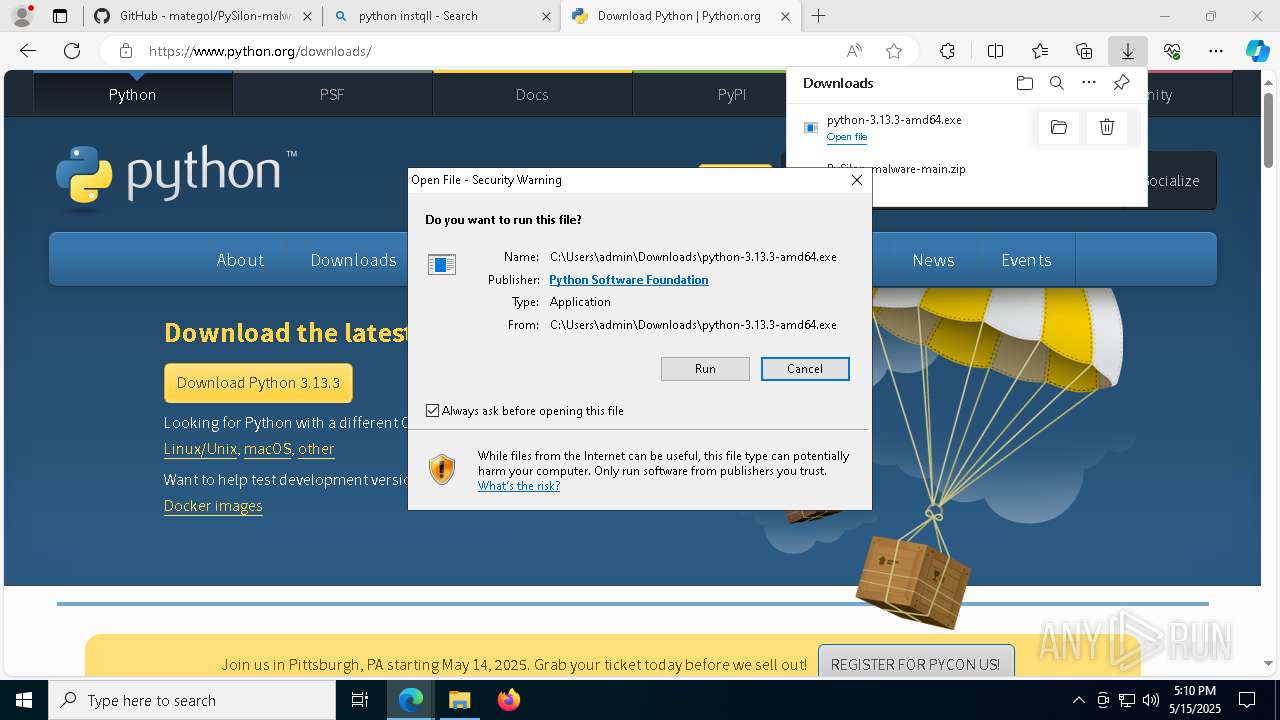1280x720 pixels.
Task: Select python-3.13.3-amd64.exe in Downloads panel
Action: (x=894, y=120)
